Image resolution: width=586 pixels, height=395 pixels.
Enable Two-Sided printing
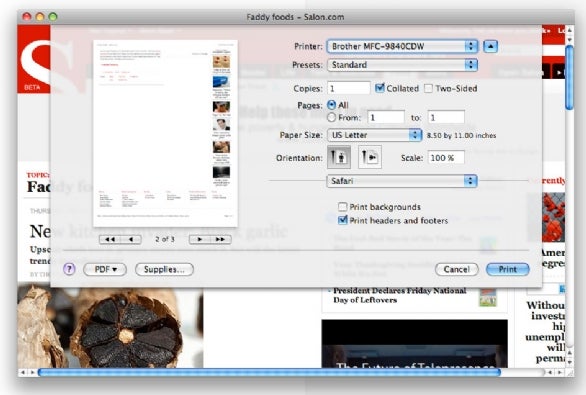tap(428, 89)
